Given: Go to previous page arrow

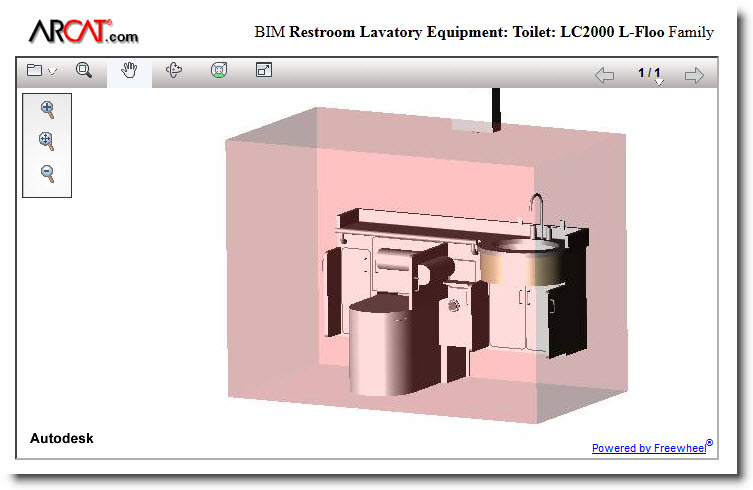Looking at the screenshot, I should 604,75.
